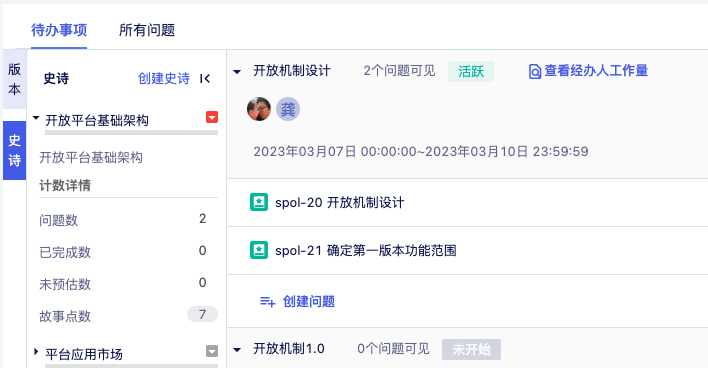Select the 平台应用市场 epic title
Screen dimensions: 708x368
[84, 354]
